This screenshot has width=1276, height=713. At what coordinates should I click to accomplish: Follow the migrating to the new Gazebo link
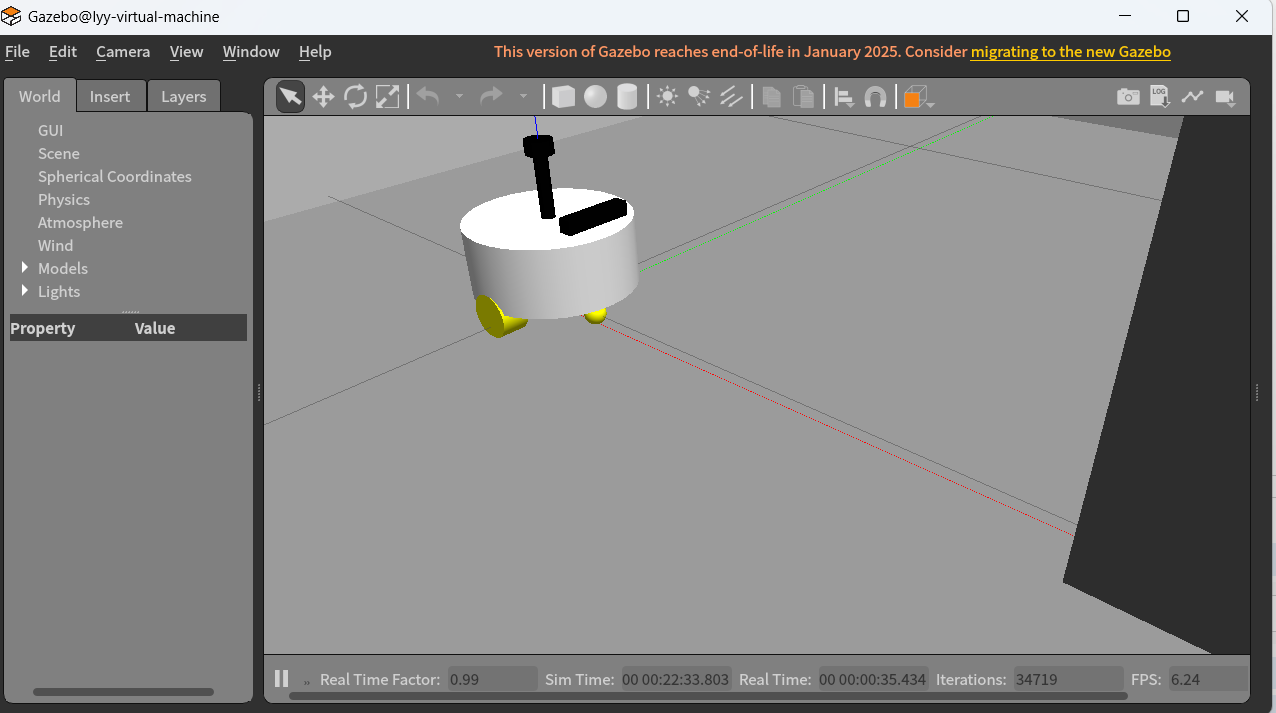coord(1071,52)
